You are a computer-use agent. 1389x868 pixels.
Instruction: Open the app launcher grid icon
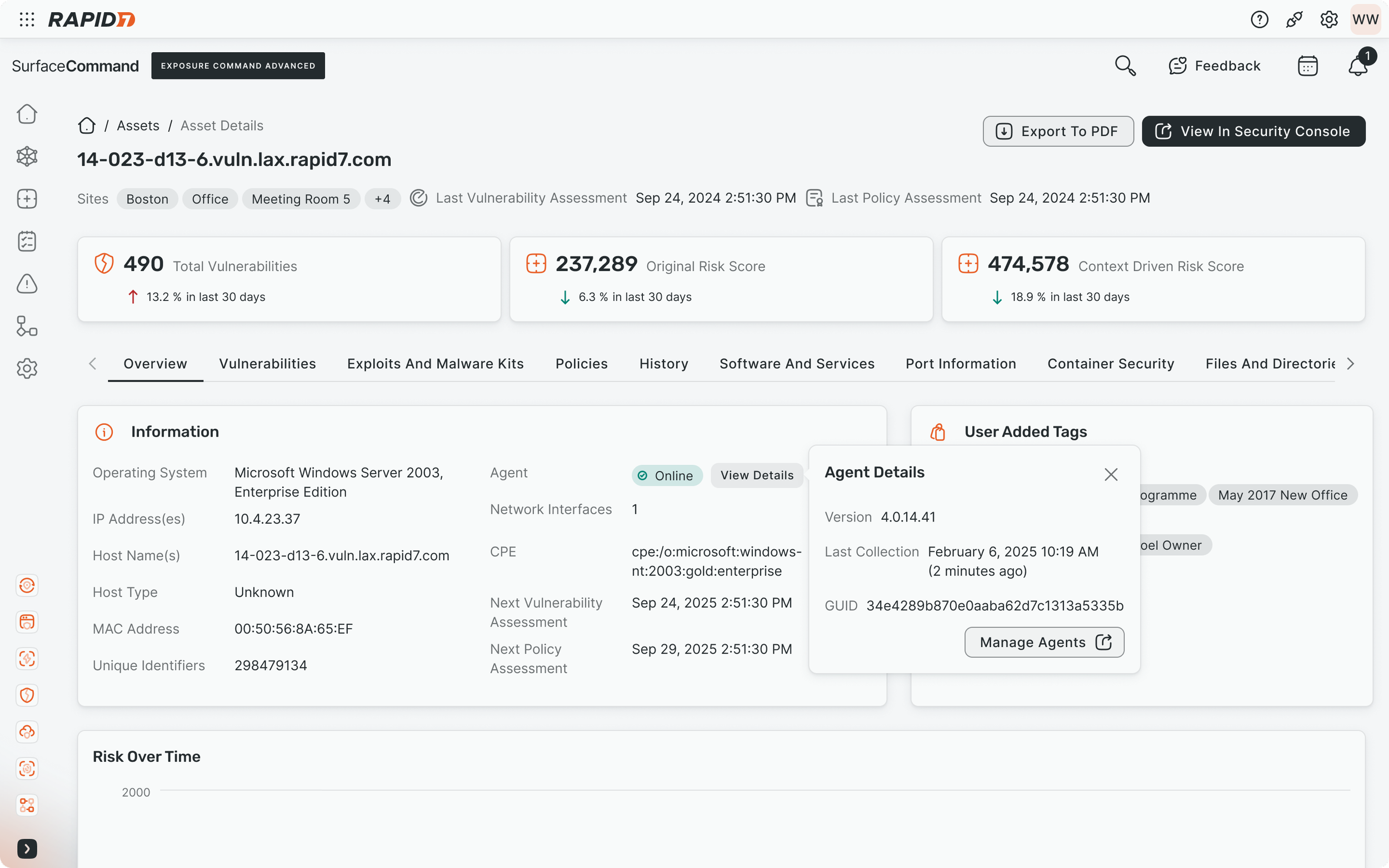[27, 19]
